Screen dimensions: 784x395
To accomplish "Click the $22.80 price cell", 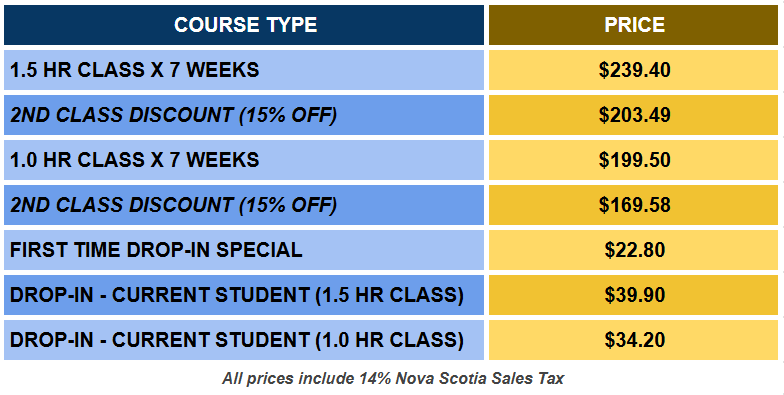I will point(634,250).
